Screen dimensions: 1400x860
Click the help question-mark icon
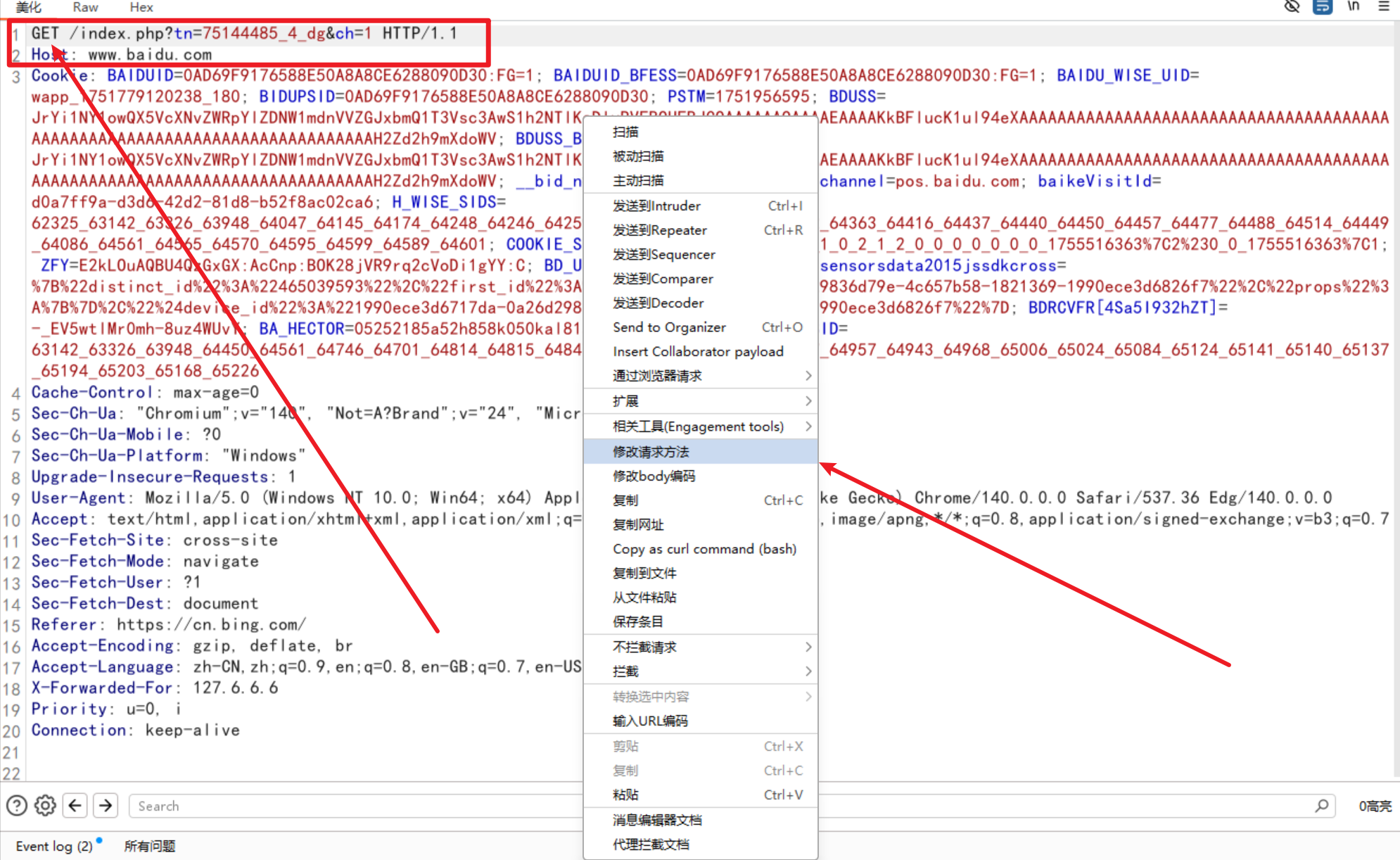(15, 805)
